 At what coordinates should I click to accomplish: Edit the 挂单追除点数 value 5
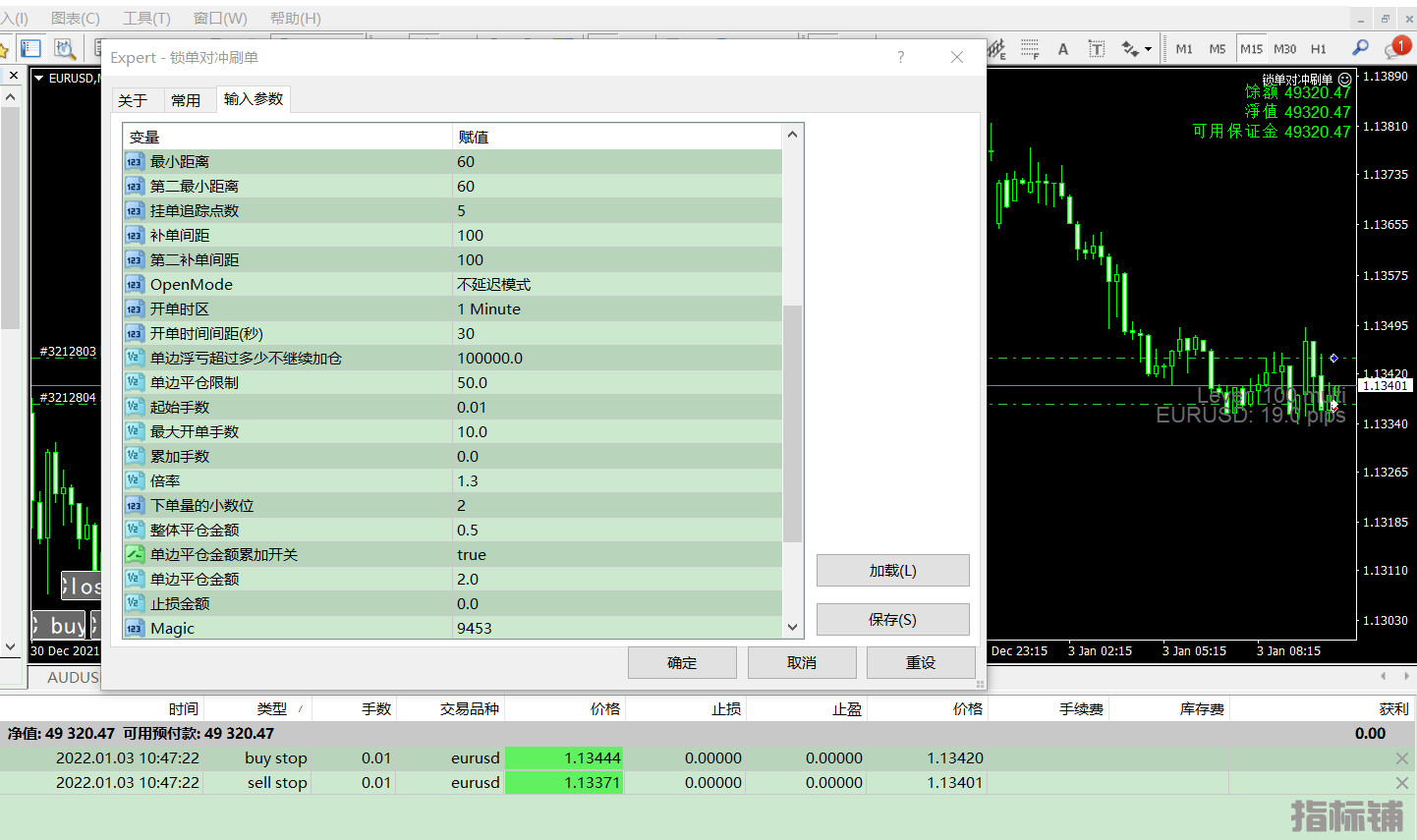coord(617,211)
